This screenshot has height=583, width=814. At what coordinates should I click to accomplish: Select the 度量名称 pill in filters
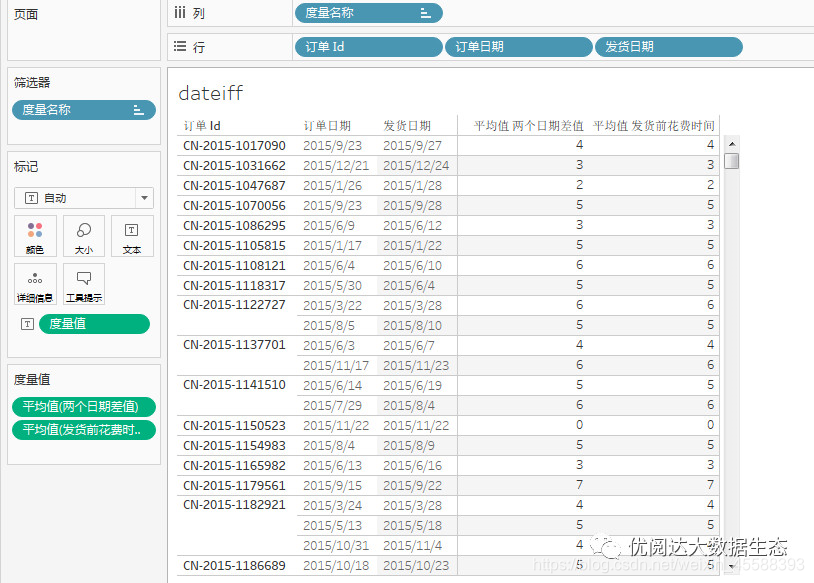pos(84,110)
